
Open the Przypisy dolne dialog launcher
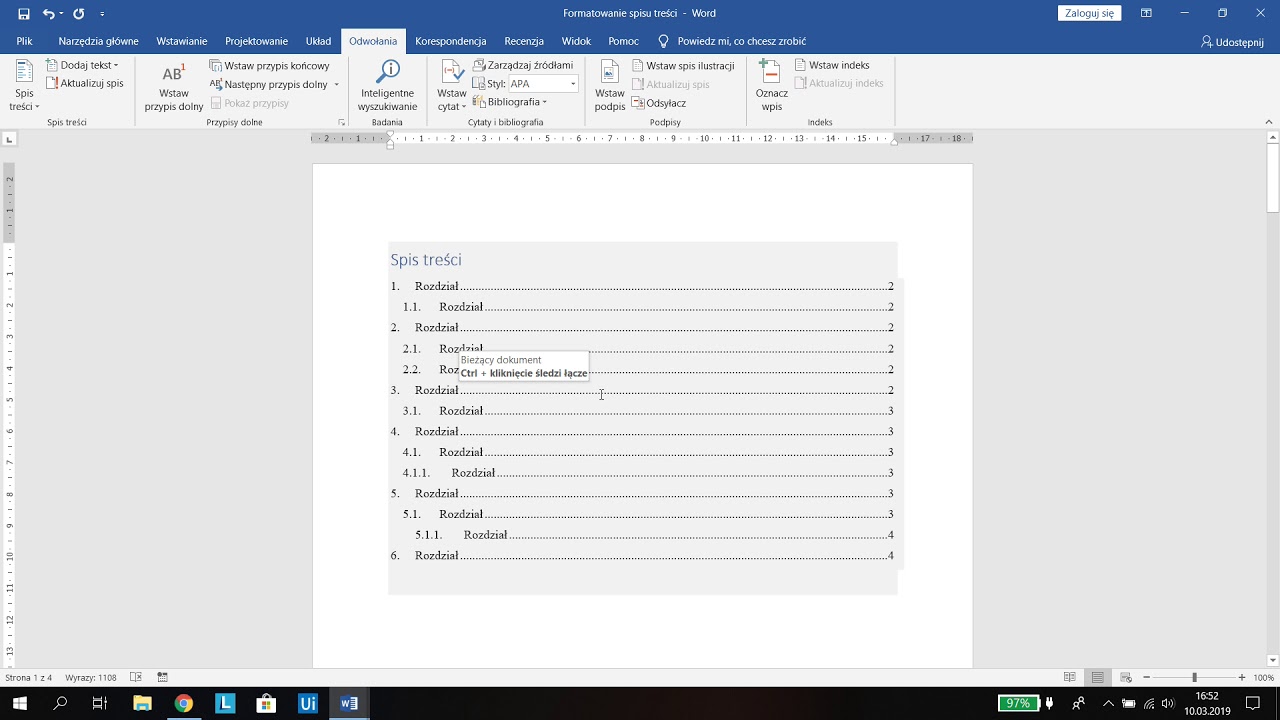click(x=341, y=122)
